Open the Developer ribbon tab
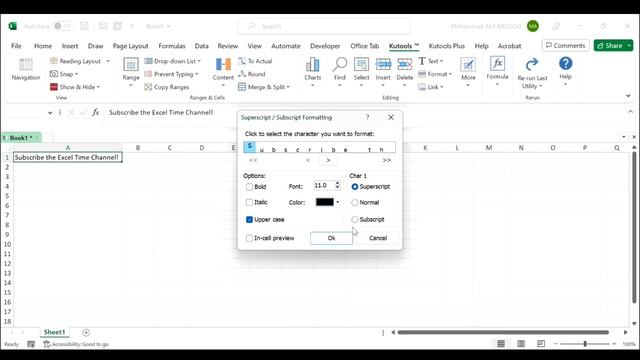Image resolution: width=640 pixels, height=360 pixels. (x=325, y=46)
